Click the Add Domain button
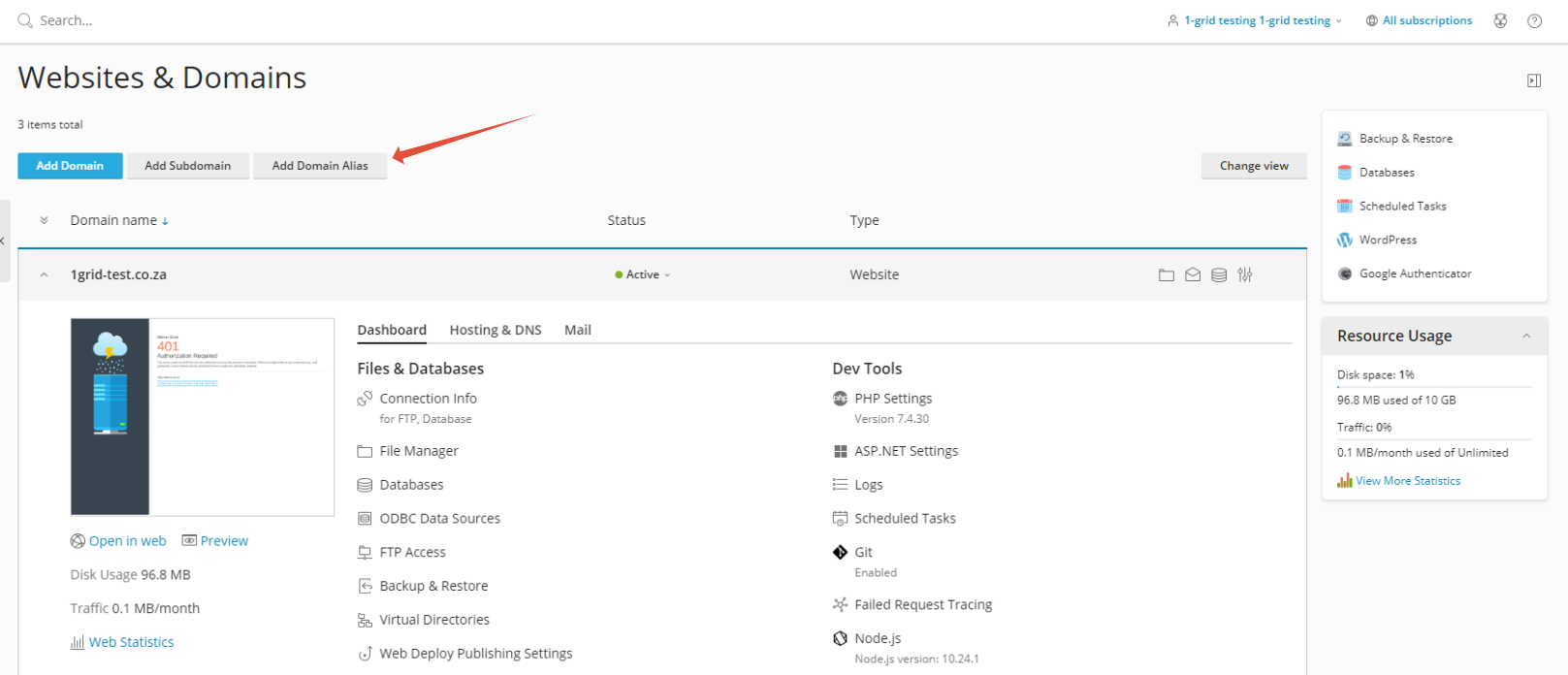 [x=70, y=166]
